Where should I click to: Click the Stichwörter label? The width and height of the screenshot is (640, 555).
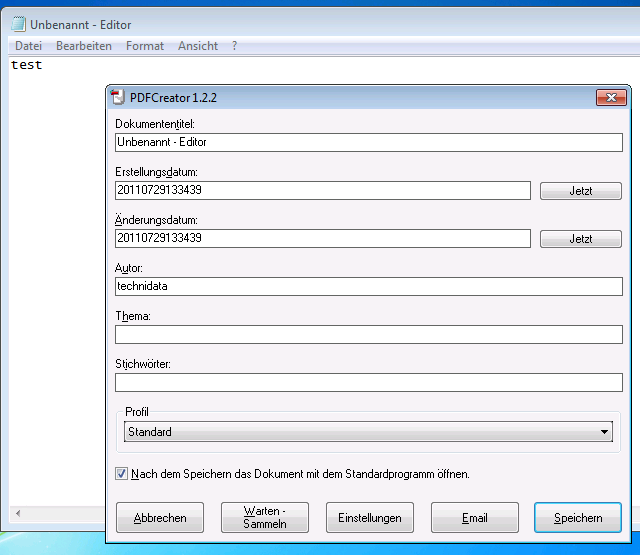pos(143,364)
